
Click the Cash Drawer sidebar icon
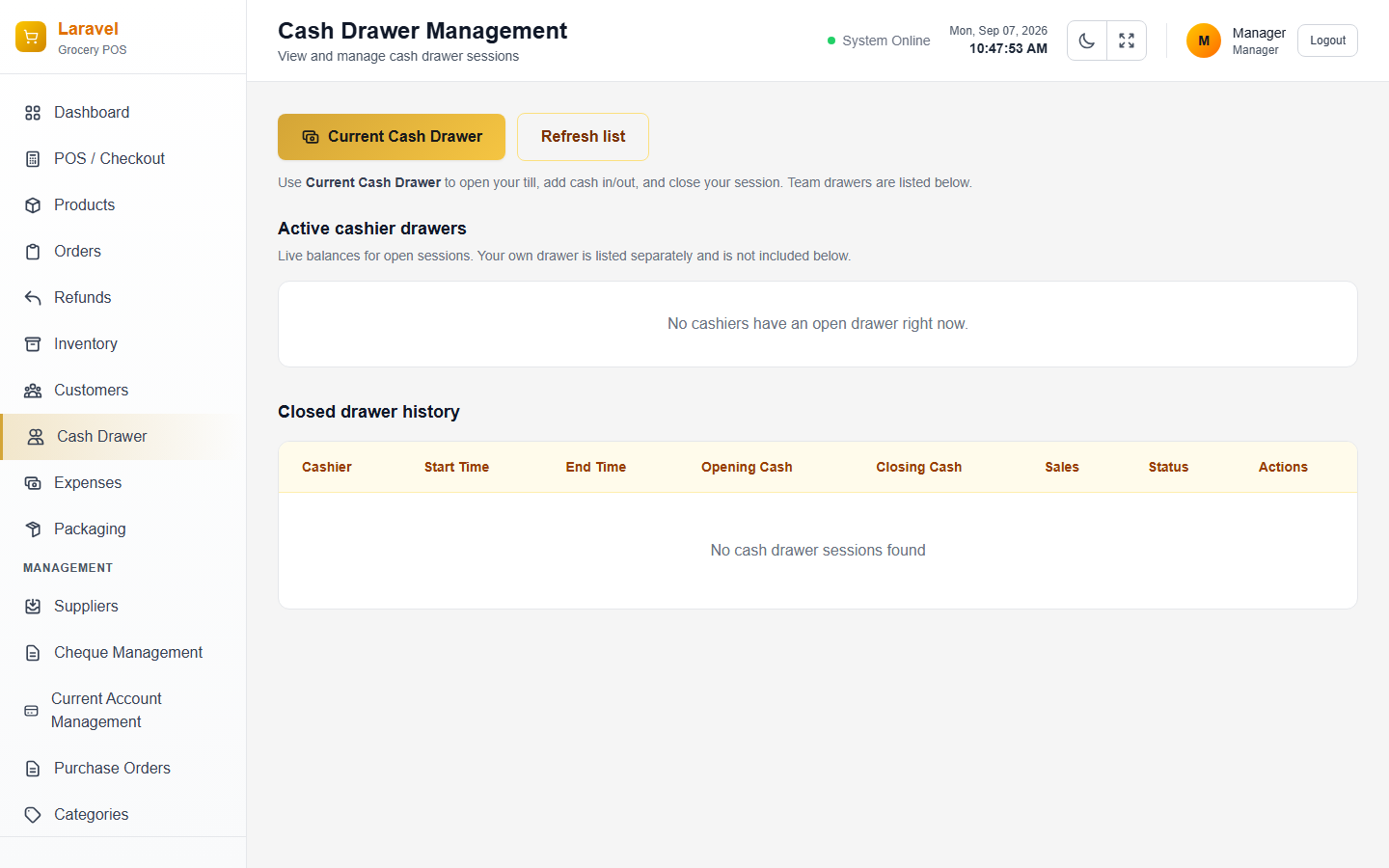(36, 437)
